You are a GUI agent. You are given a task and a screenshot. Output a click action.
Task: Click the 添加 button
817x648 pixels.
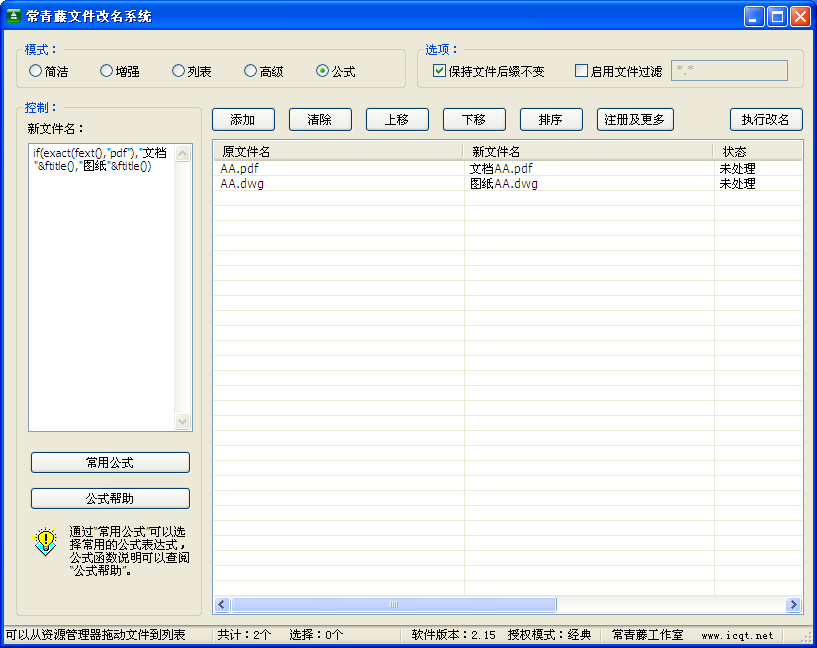[x=243, y=120]
